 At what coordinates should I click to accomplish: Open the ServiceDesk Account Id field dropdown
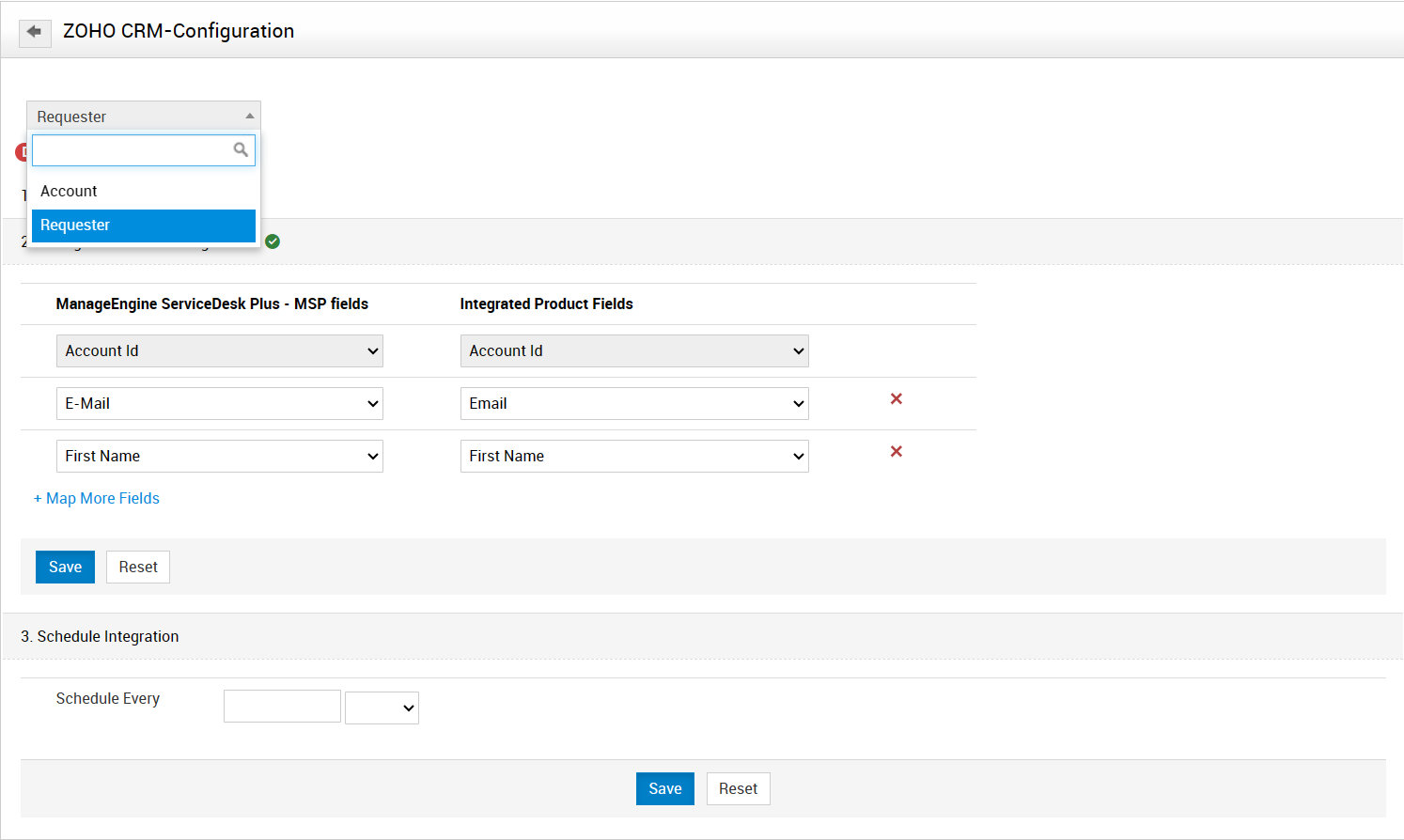click(220, 351)
